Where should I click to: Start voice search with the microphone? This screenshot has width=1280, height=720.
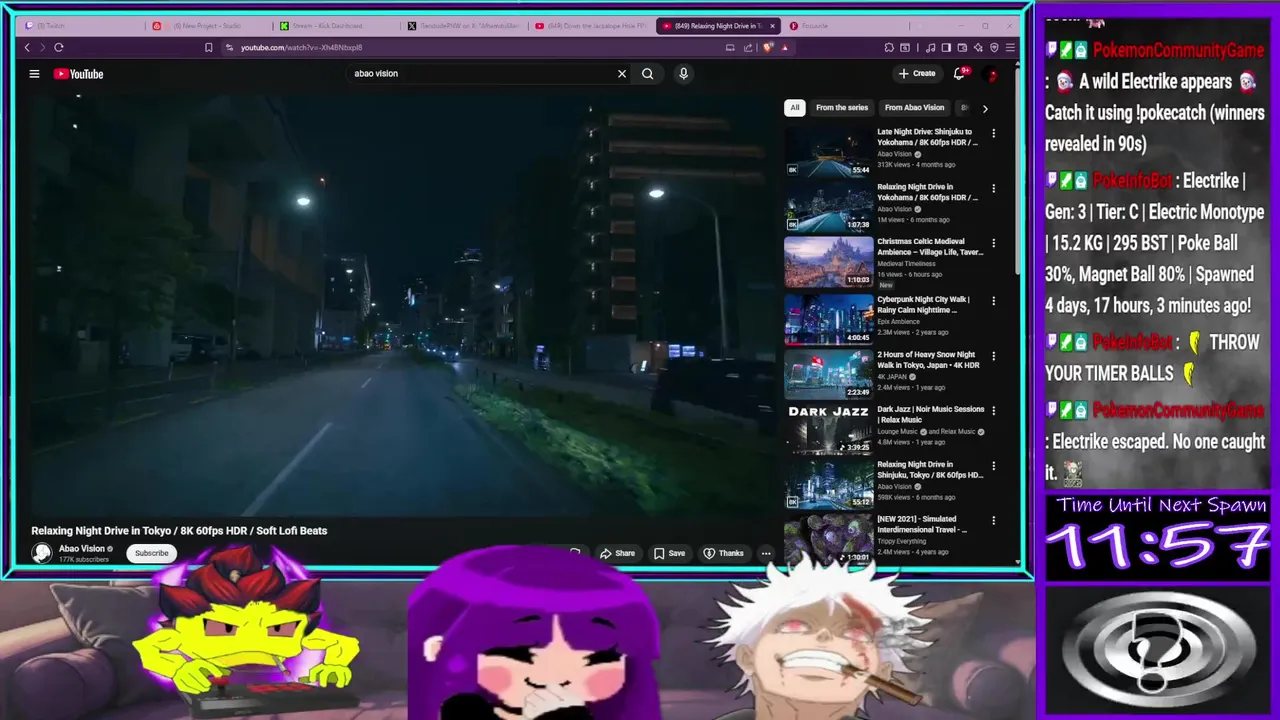684,74
